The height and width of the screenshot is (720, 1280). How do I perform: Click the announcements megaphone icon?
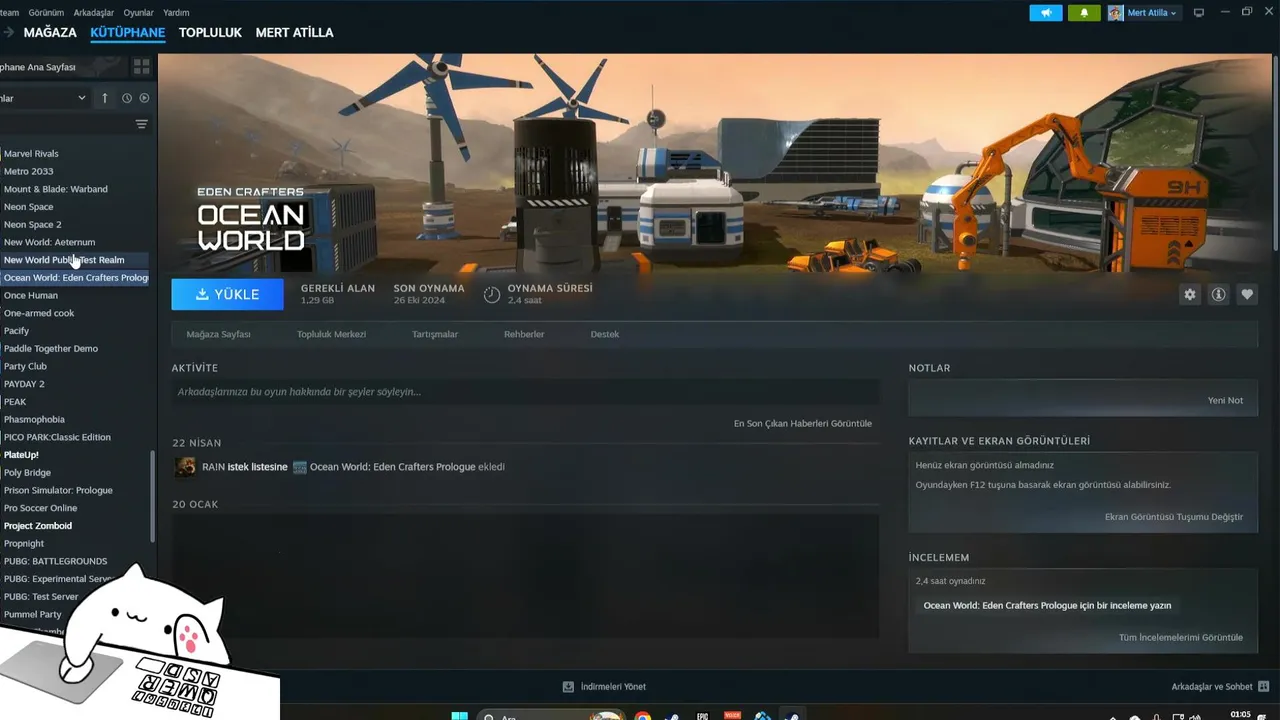coord(1046,13)
